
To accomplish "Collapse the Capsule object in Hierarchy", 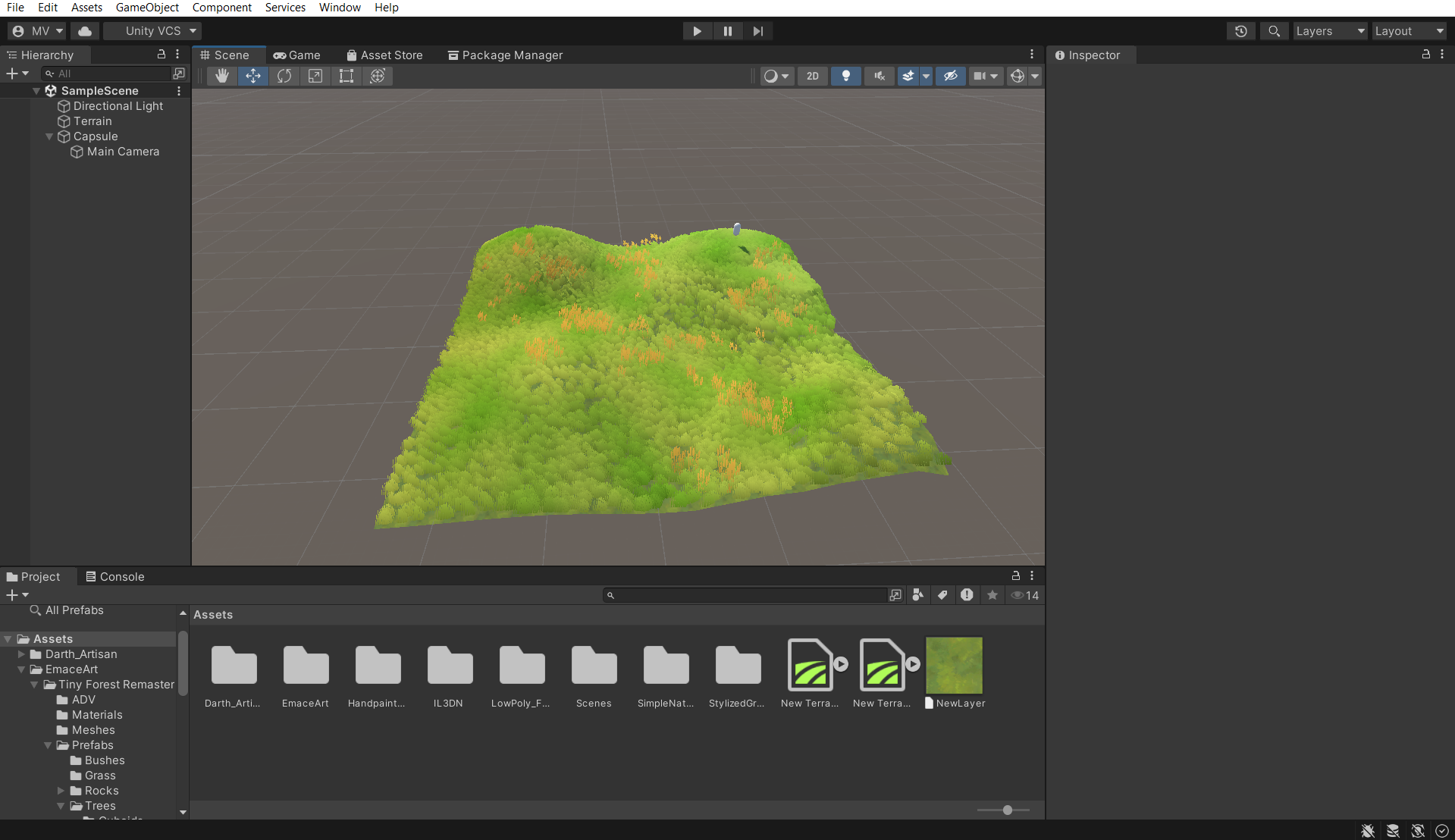I will [x=49, y=136].
